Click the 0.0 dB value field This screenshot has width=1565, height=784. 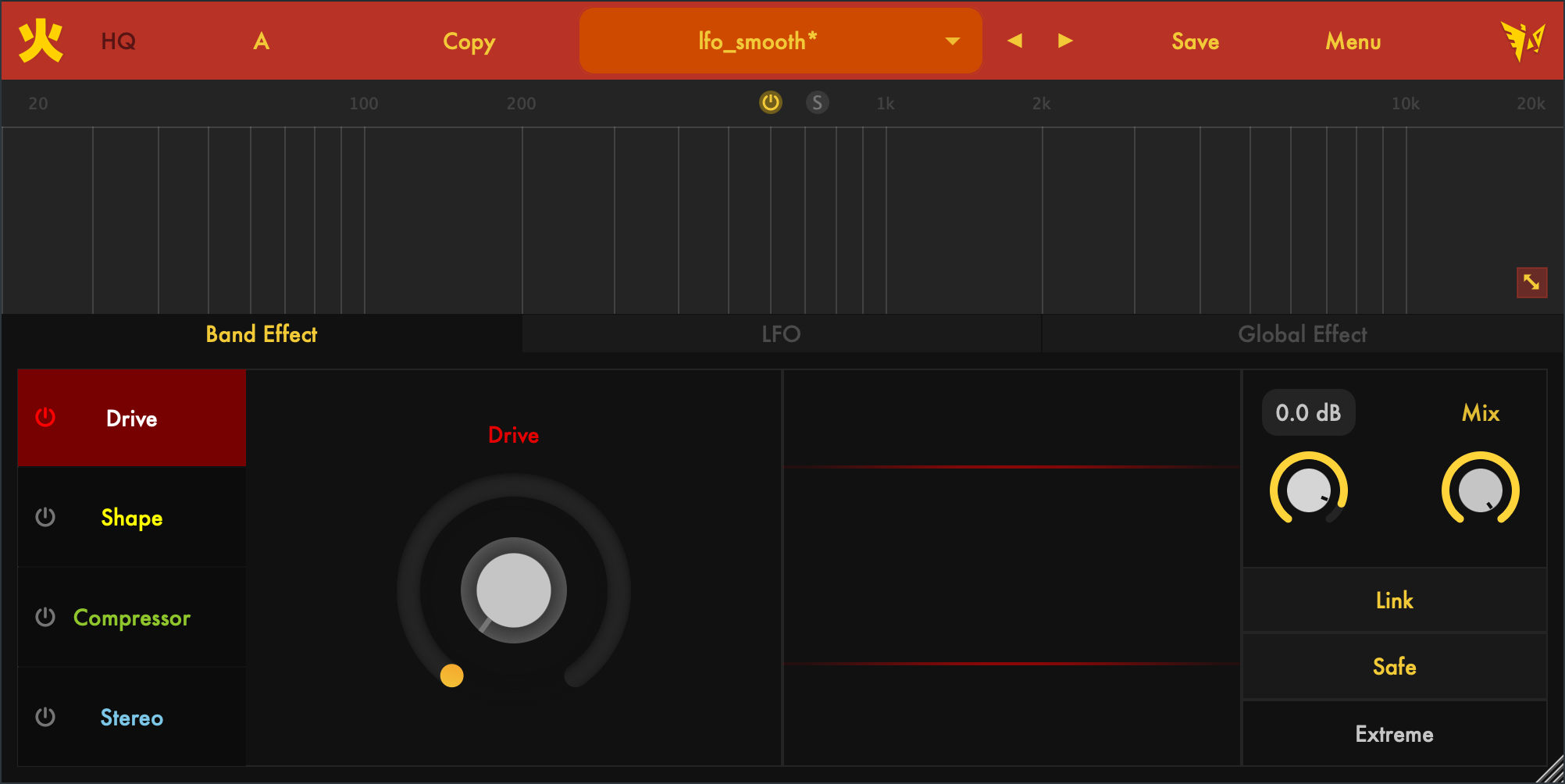[x=1308, y=412]
